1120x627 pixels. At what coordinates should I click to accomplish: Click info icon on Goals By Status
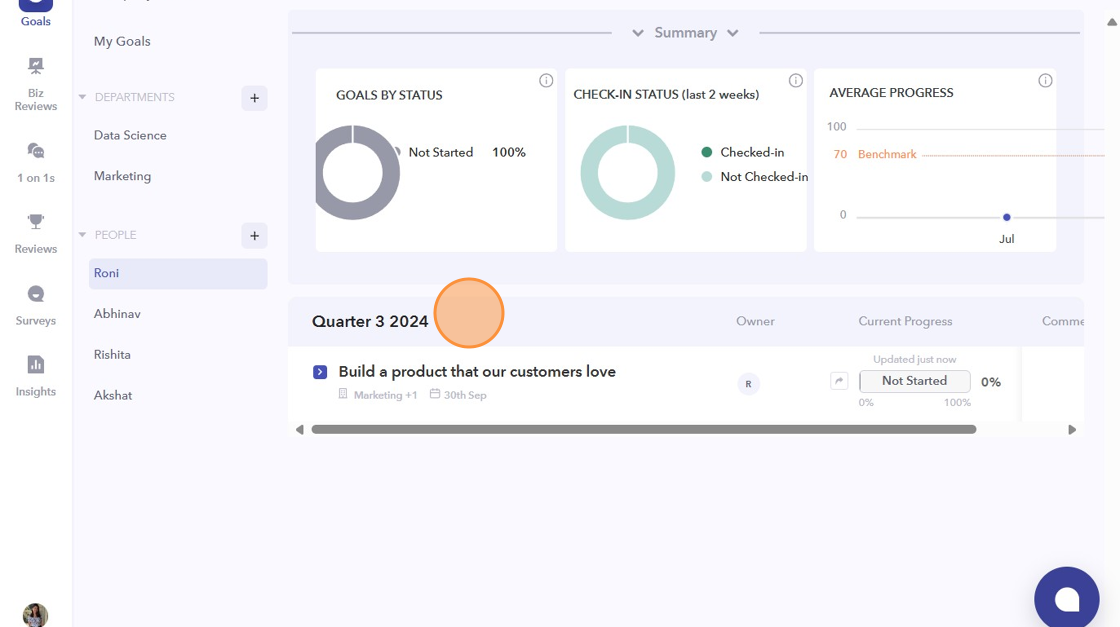click(546, 81)
